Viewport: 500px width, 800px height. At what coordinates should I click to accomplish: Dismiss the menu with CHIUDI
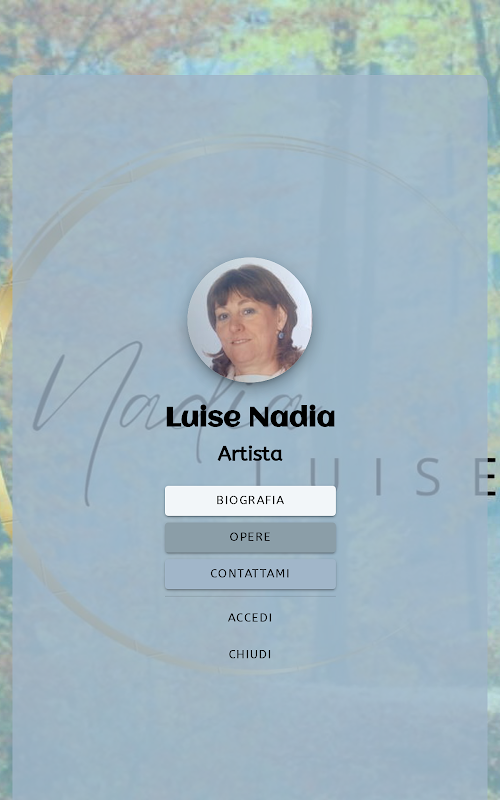[x=250, y=654]
